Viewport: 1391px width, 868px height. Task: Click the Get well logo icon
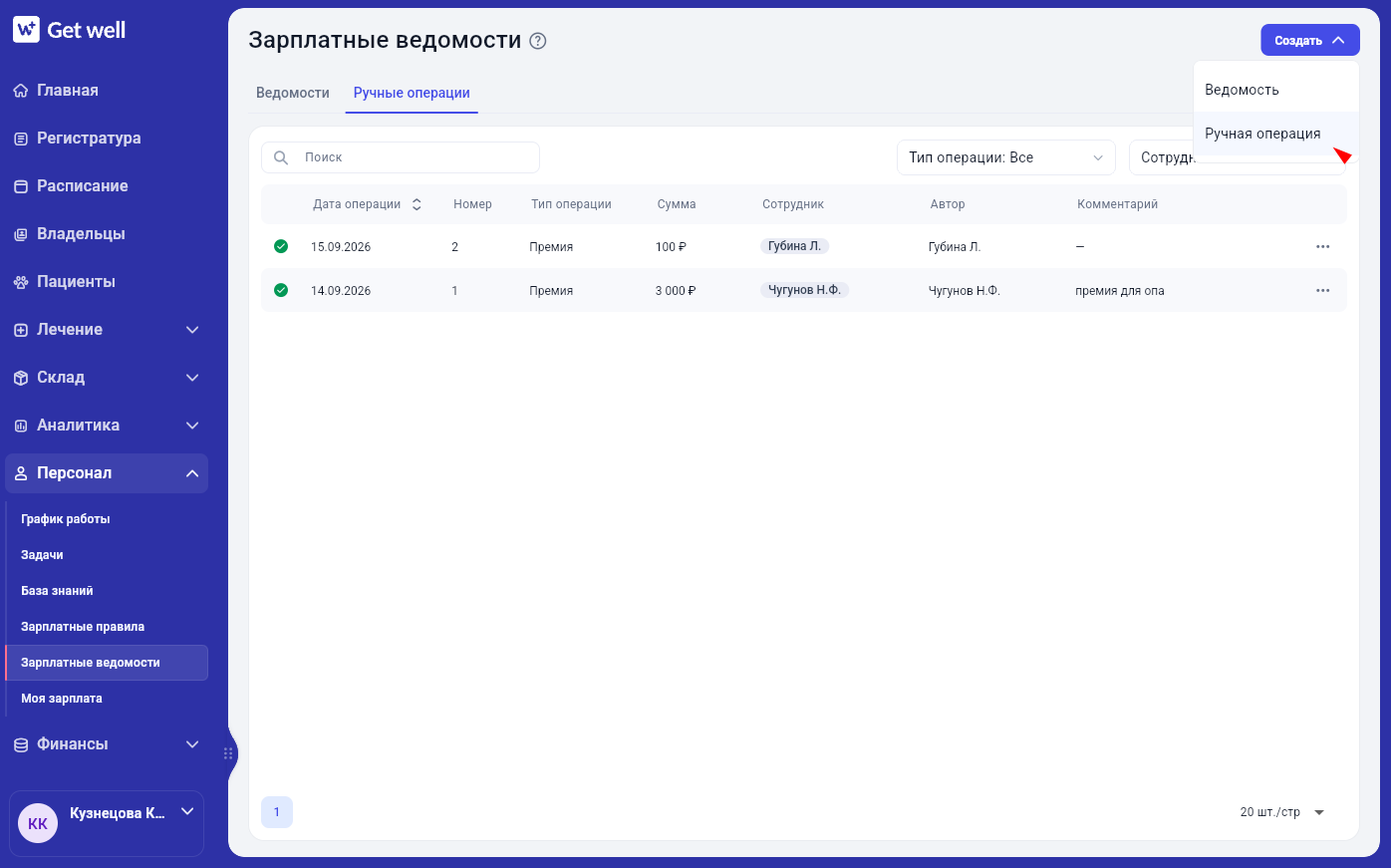click(x=26, y=30)
